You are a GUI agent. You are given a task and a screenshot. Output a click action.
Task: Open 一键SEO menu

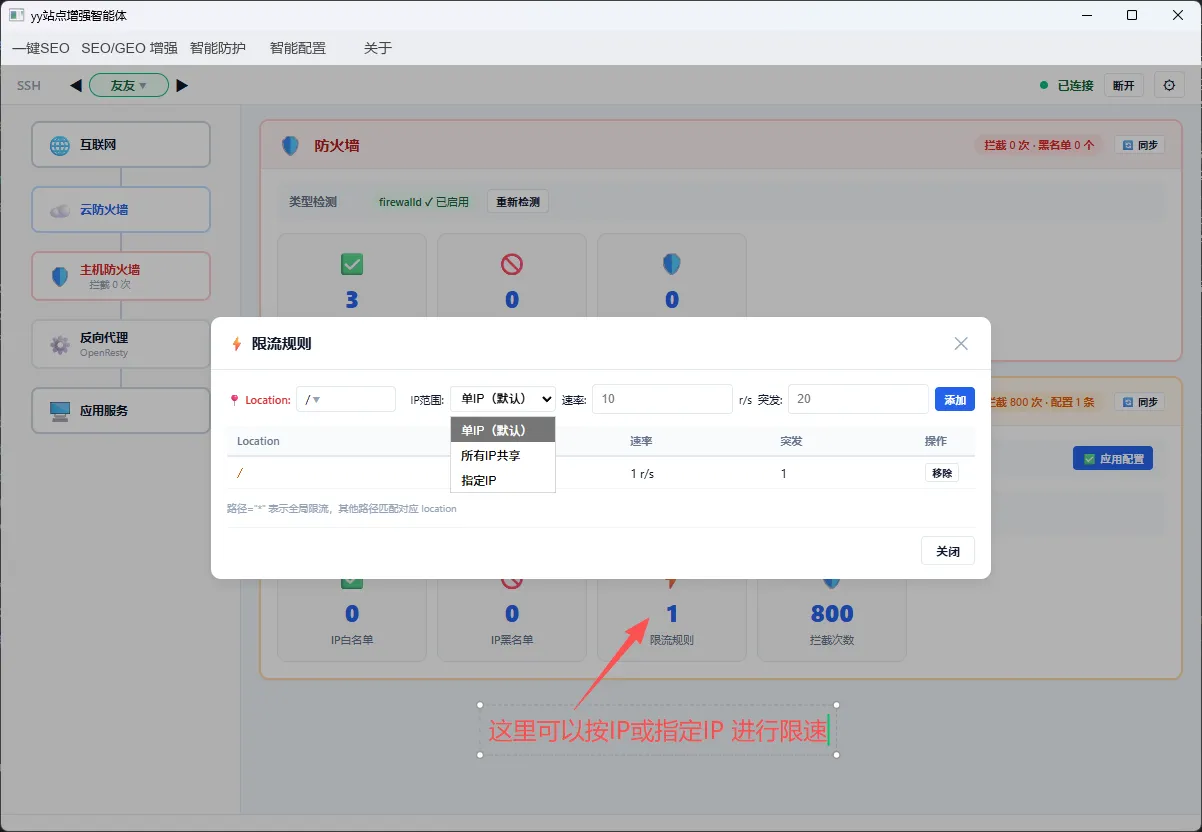tap(41, 48)
